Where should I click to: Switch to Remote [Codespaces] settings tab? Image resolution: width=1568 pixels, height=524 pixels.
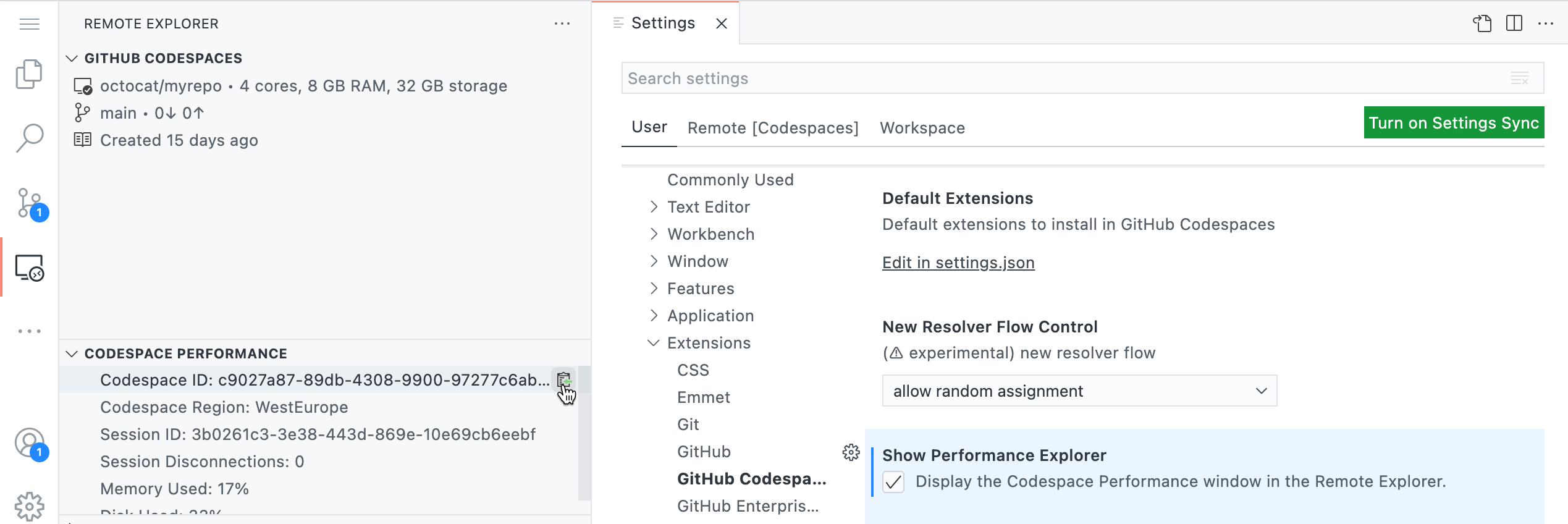(773, 128)
